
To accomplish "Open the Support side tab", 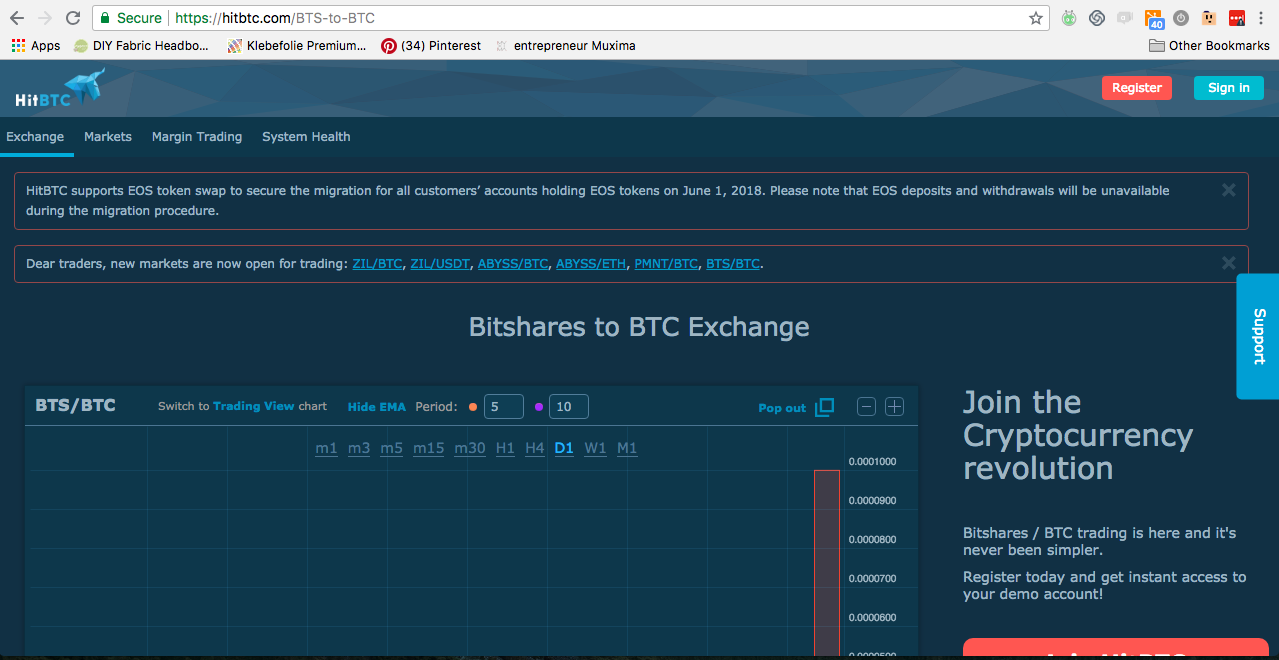I will click(x=1258, y=336).
